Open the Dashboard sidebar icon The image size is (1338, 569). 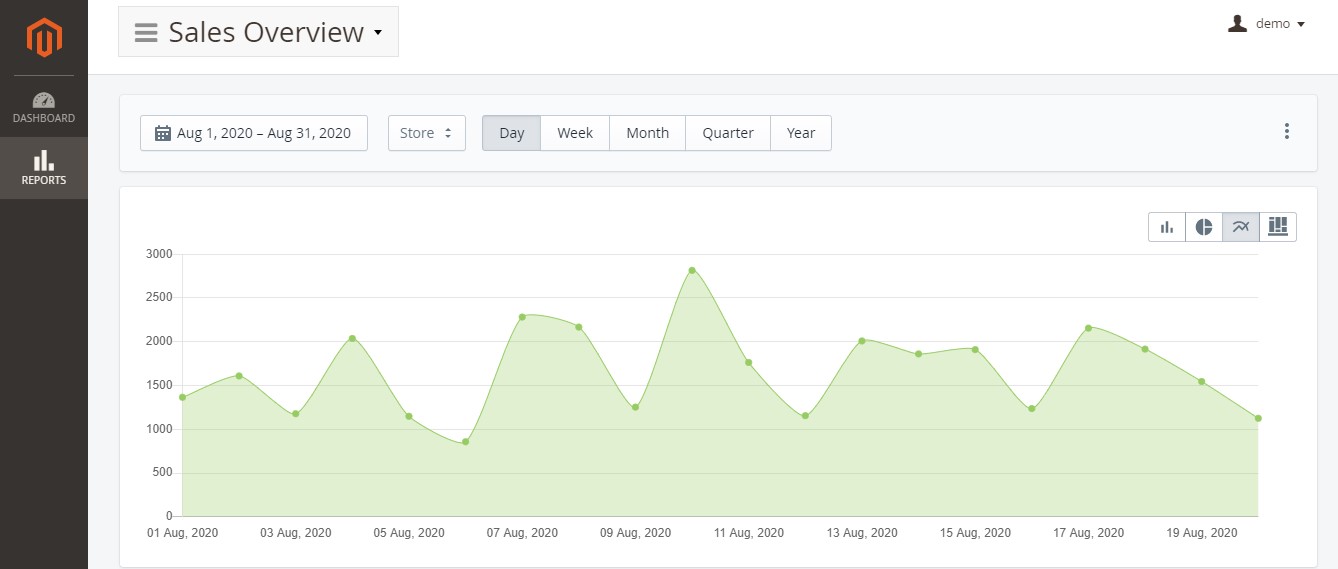click(44, 108)
